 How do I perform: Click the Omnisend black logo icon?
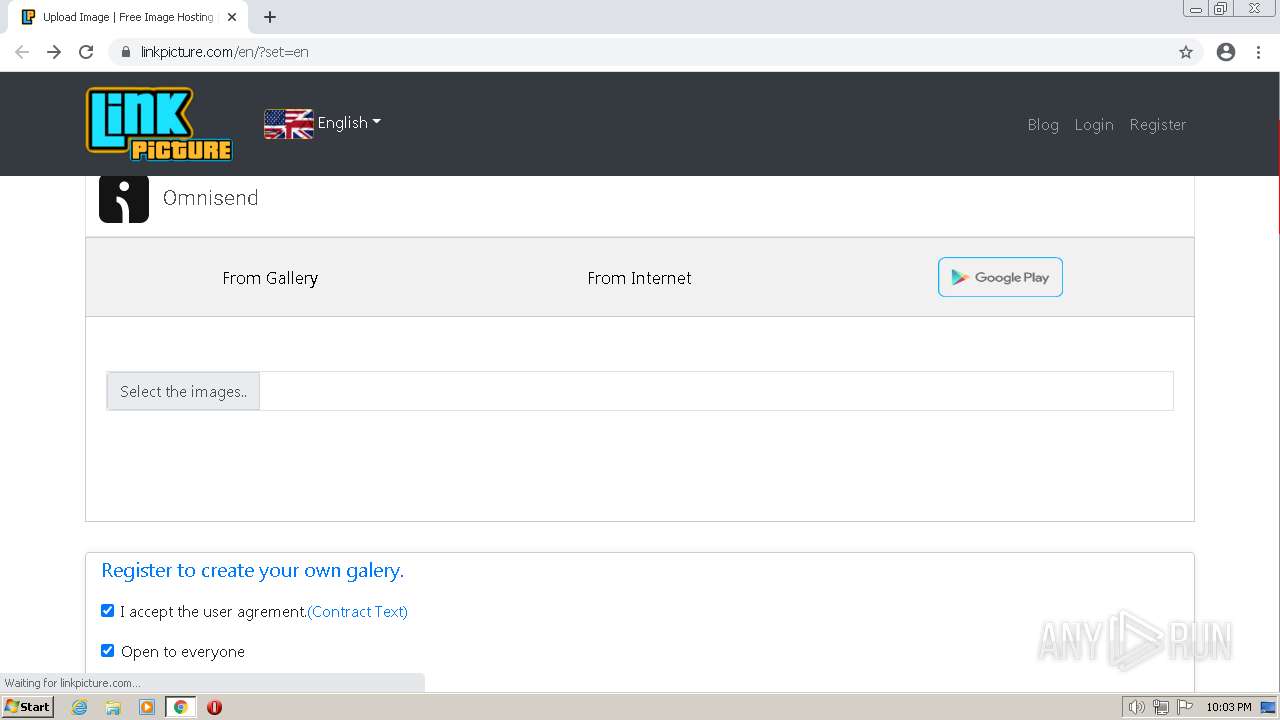pyautogui.click(x=124, y=198)
